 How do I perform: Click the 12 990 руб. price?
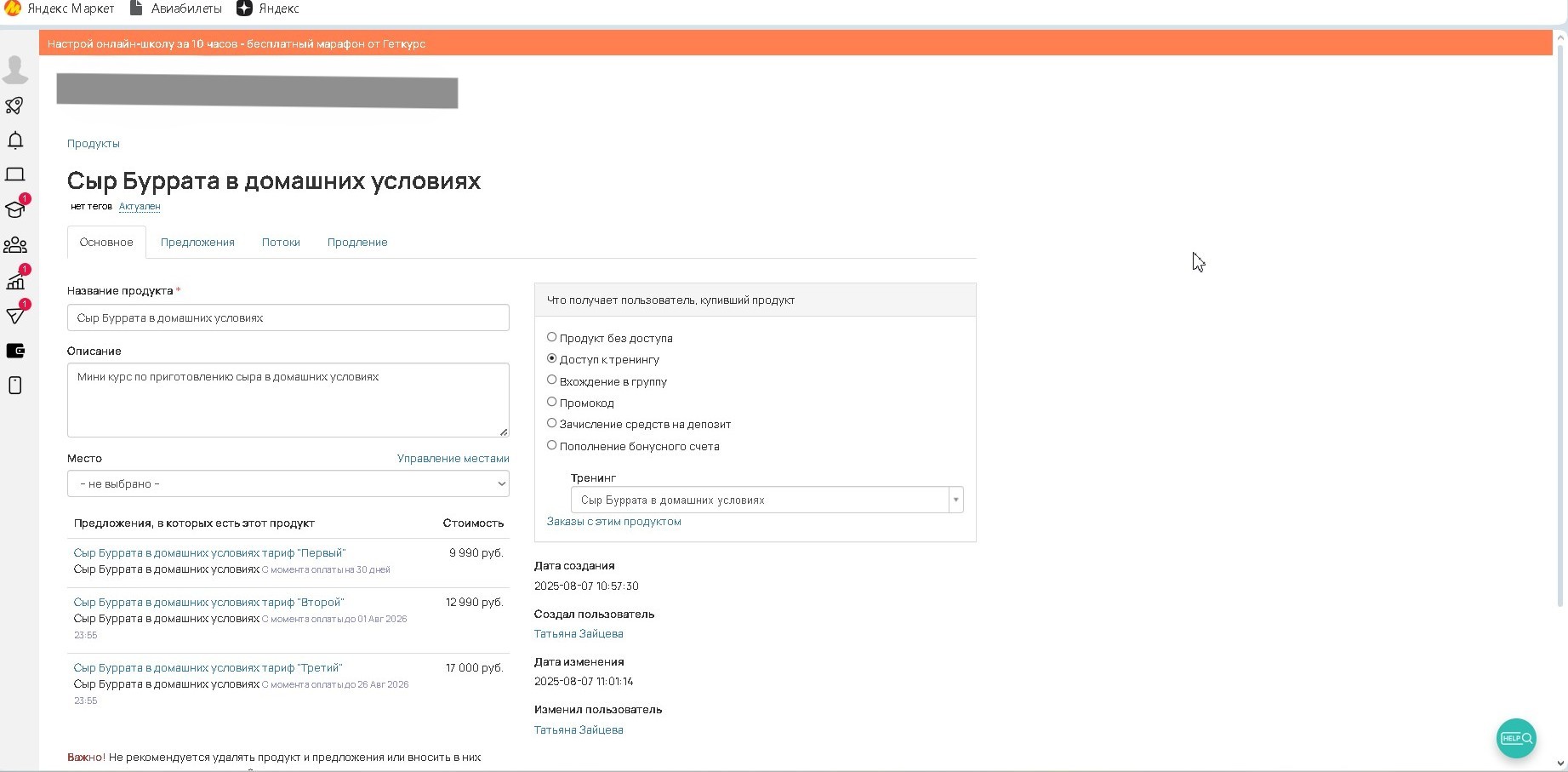[475, 602]
